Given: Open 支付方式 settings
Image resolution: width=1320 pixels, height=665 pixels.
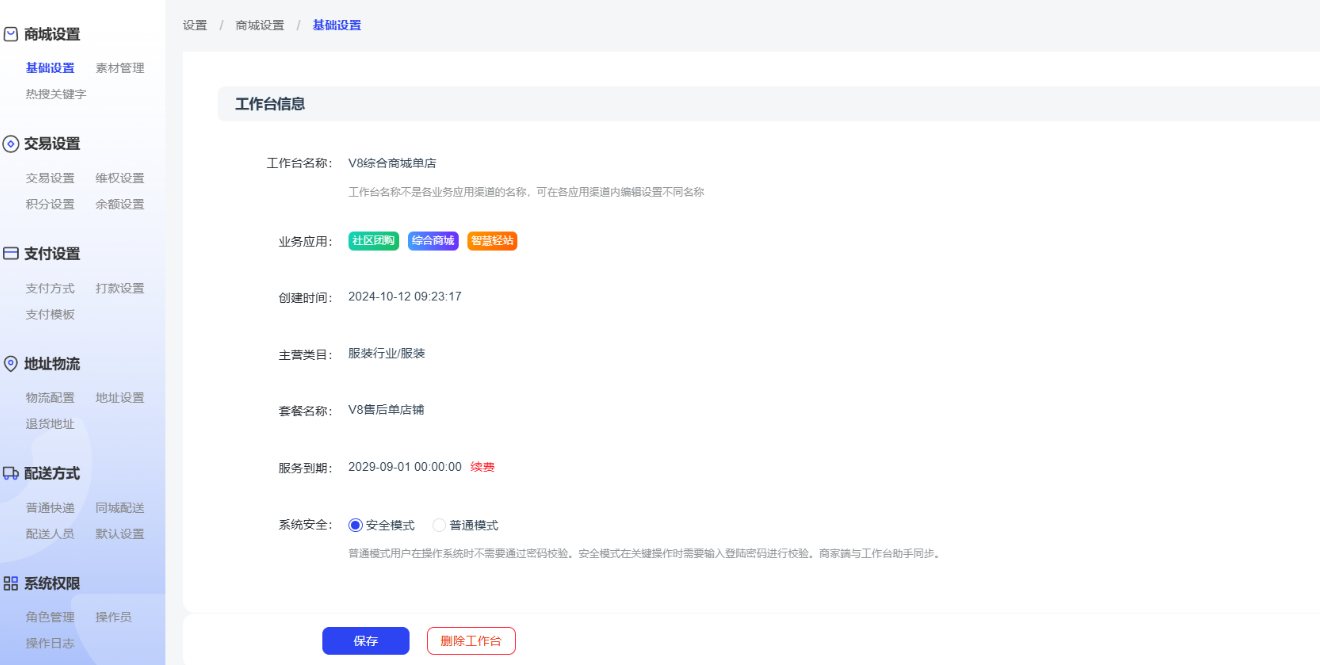Looking at the screenshot, I should pyautogui.click(x=50, y=288).
